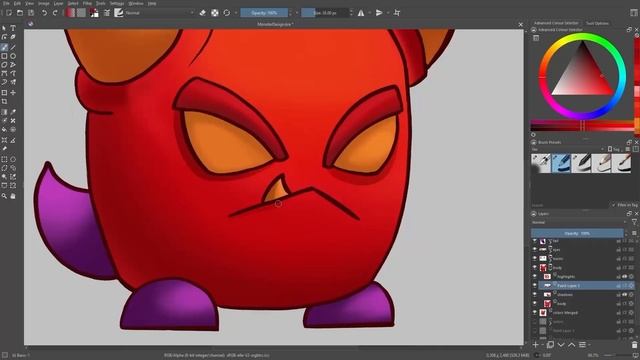The width and height of the screenshot is (640, 360).
Task: Open vertical mirror options arrow
Action: (x=388, y=13)
